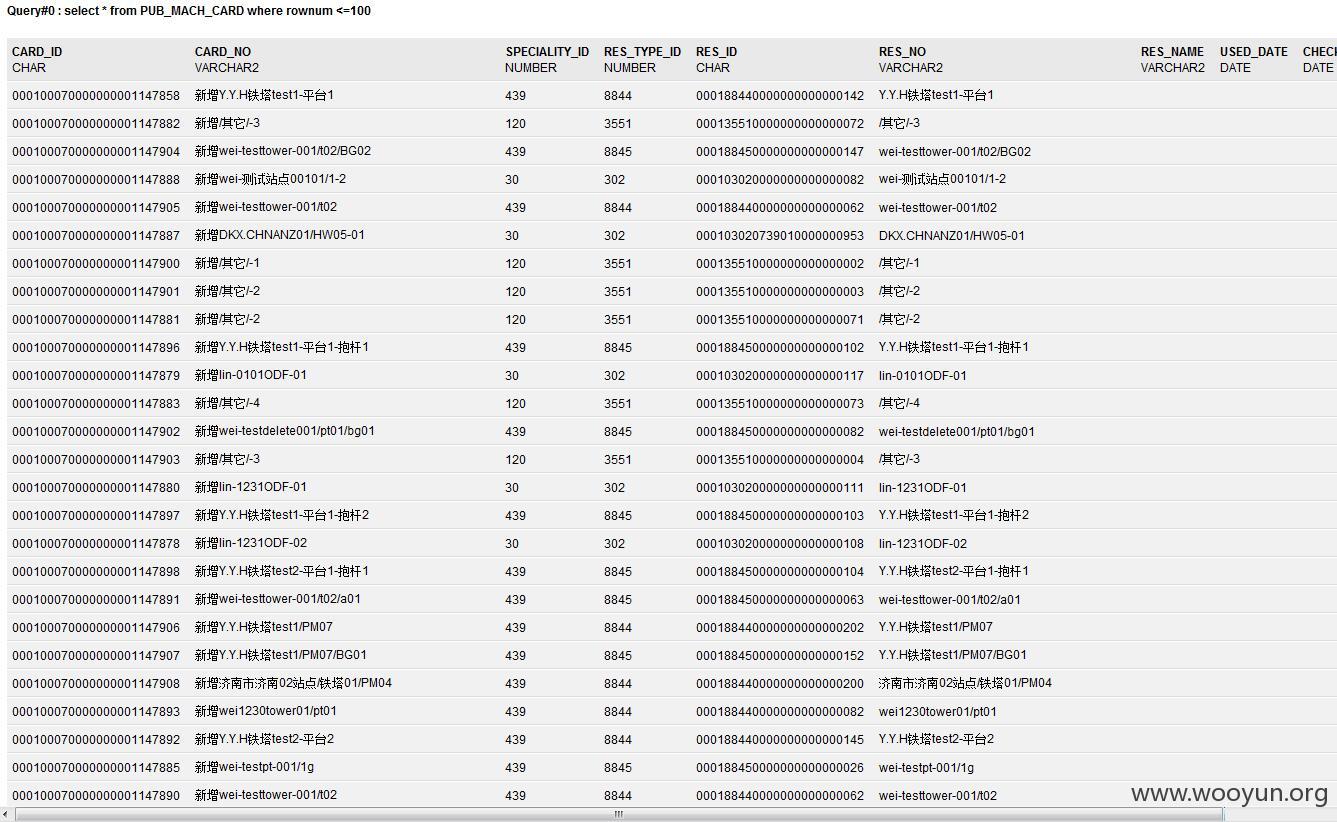Select CARD_NO cell 新增wei-testpt-001/1g

pos(254,768)
